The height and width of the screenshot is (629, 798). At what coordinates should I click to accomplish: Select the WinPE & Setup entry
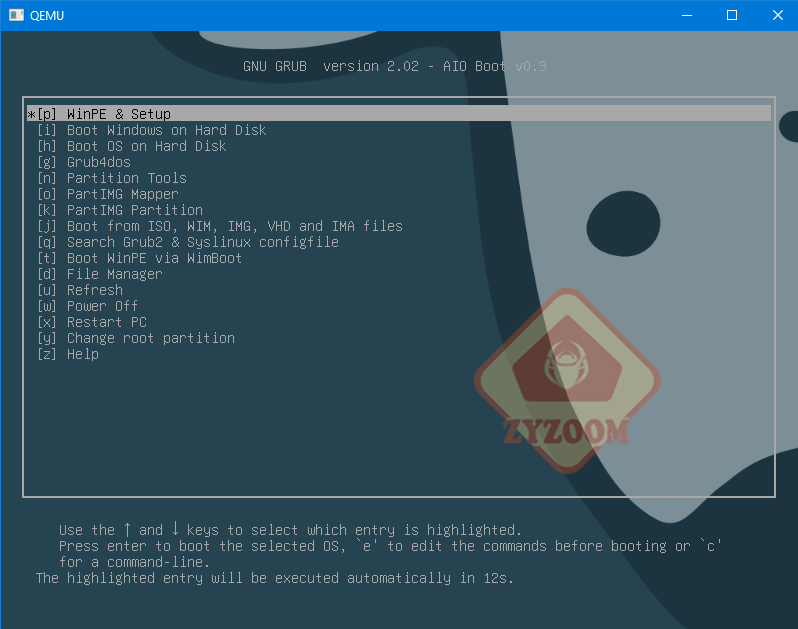point(398,113)
